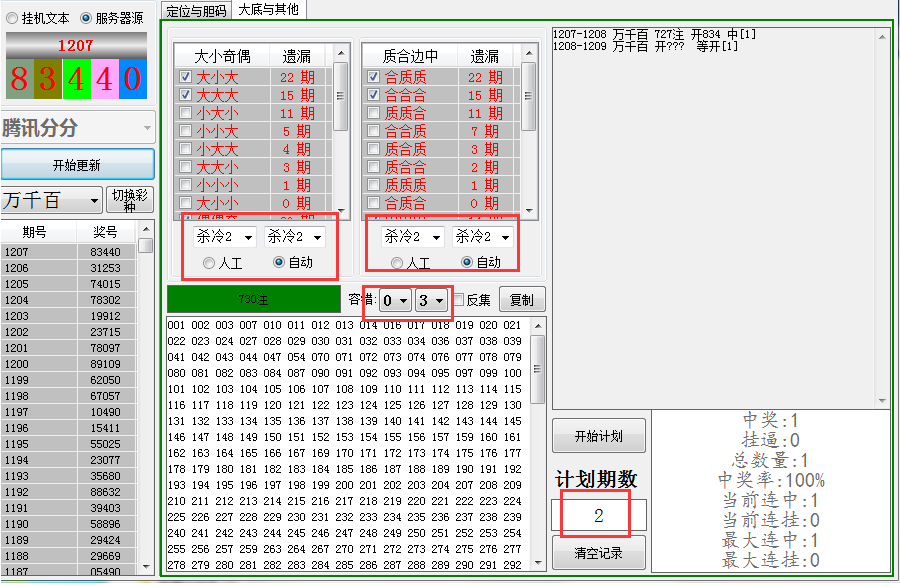The image size is (900, 587).
Task: Click the 开始计划 button
Action: click(598, 436)
